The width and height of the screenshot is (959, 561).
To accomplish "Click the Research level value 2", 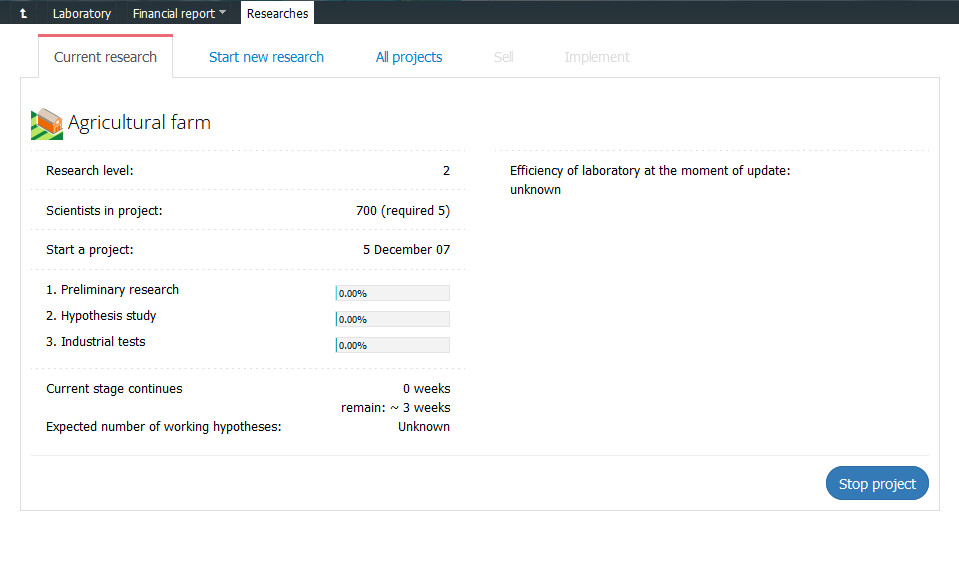I will point(446,171).
